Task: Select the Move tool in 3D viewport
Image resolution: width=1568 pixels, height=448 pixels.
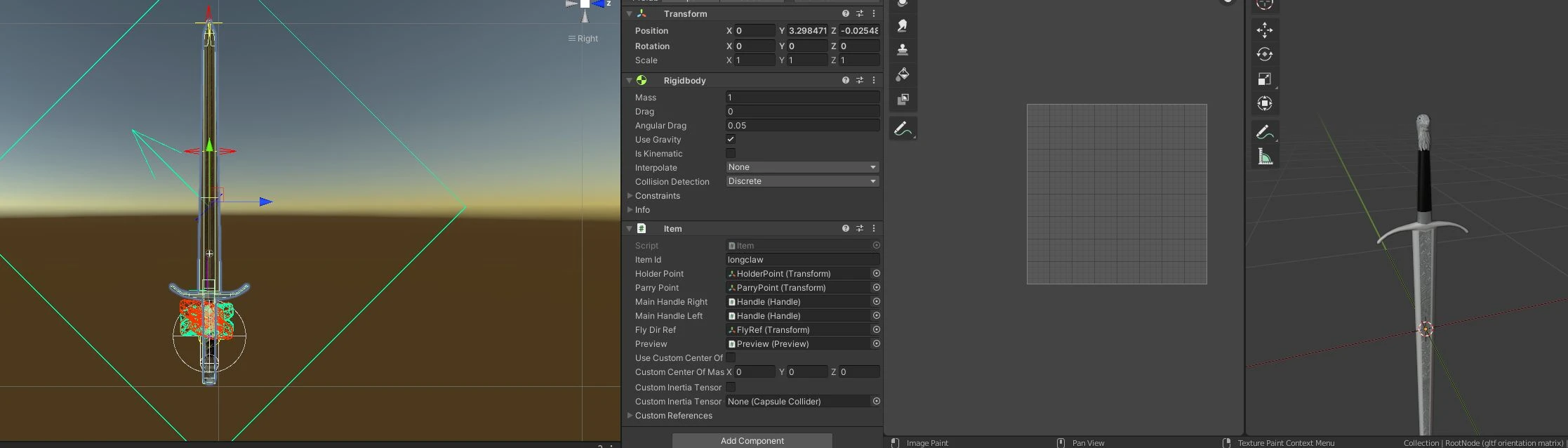Action: pyautogui.click(x=1264, y=29)
